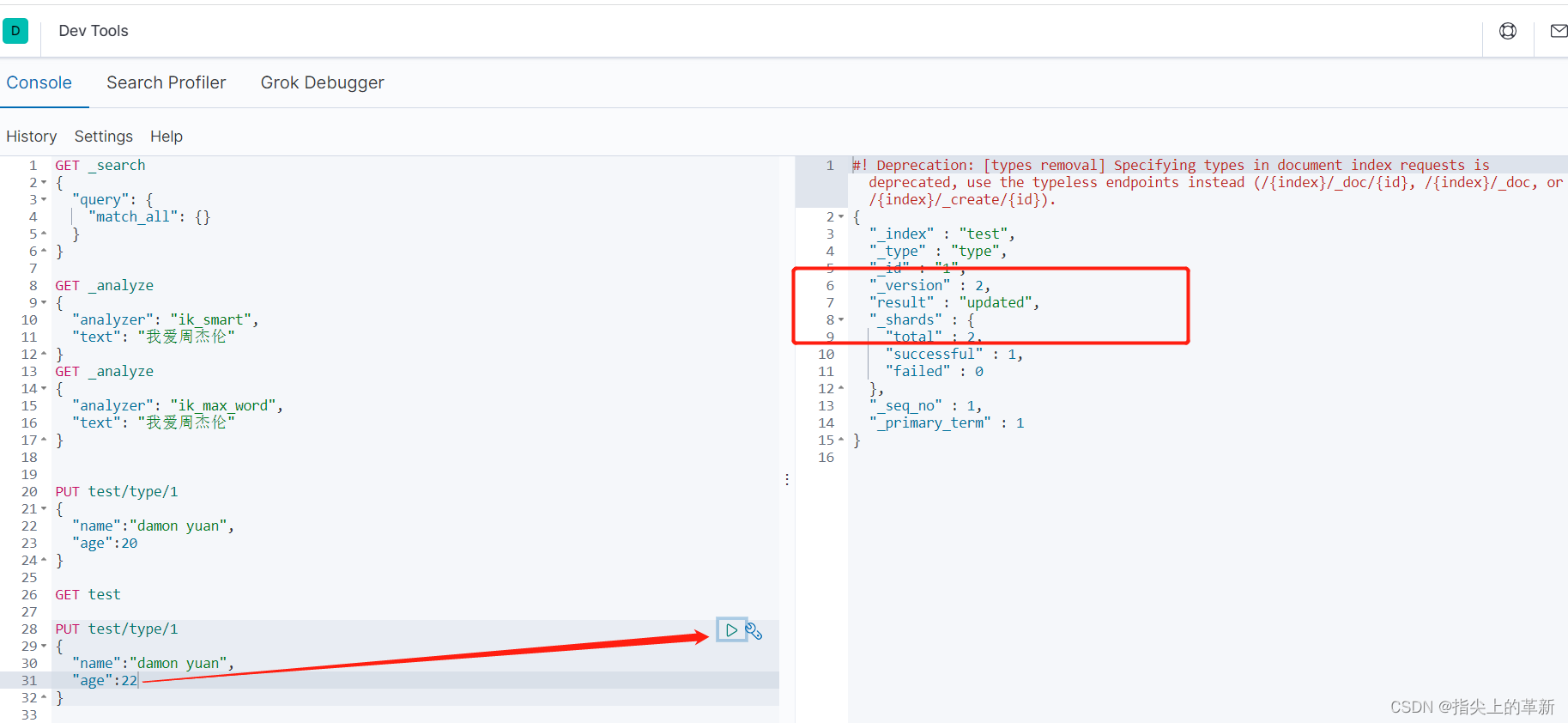Collapse the fold arrow on editor line 21
The image size is (1568, 723).
tap(44, 509)
